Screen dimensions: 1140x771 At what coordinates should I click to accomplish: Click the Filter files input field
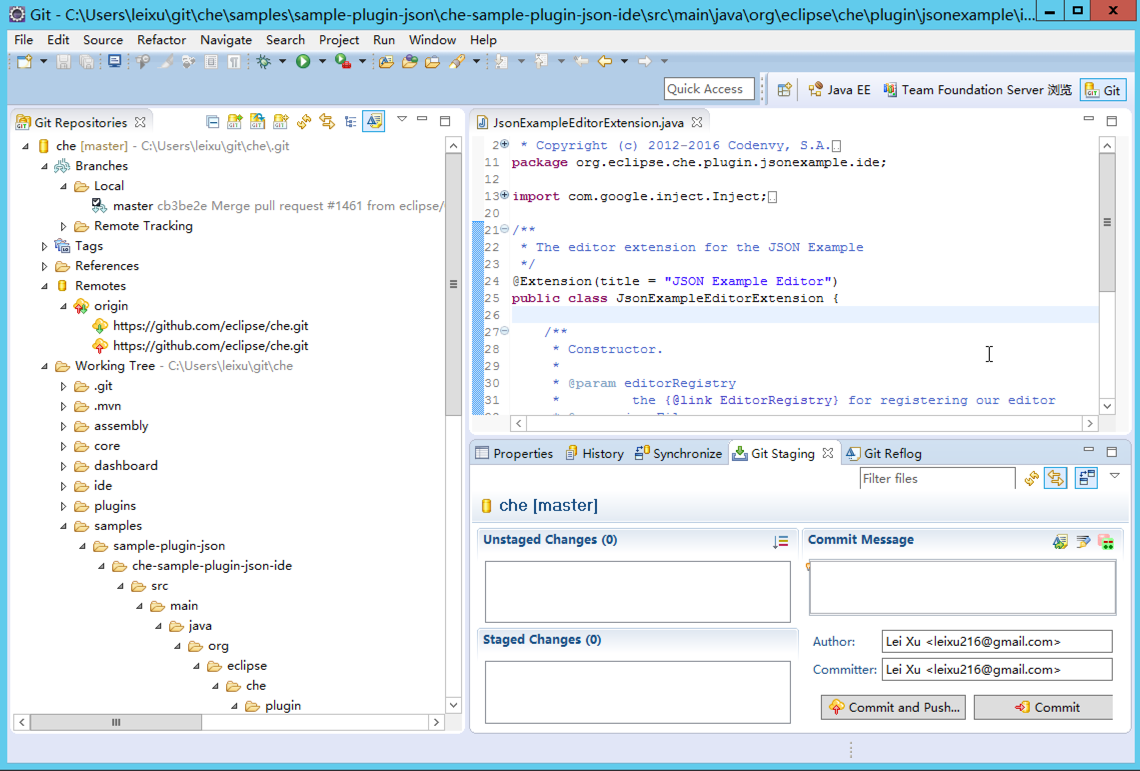click(936, 479)
